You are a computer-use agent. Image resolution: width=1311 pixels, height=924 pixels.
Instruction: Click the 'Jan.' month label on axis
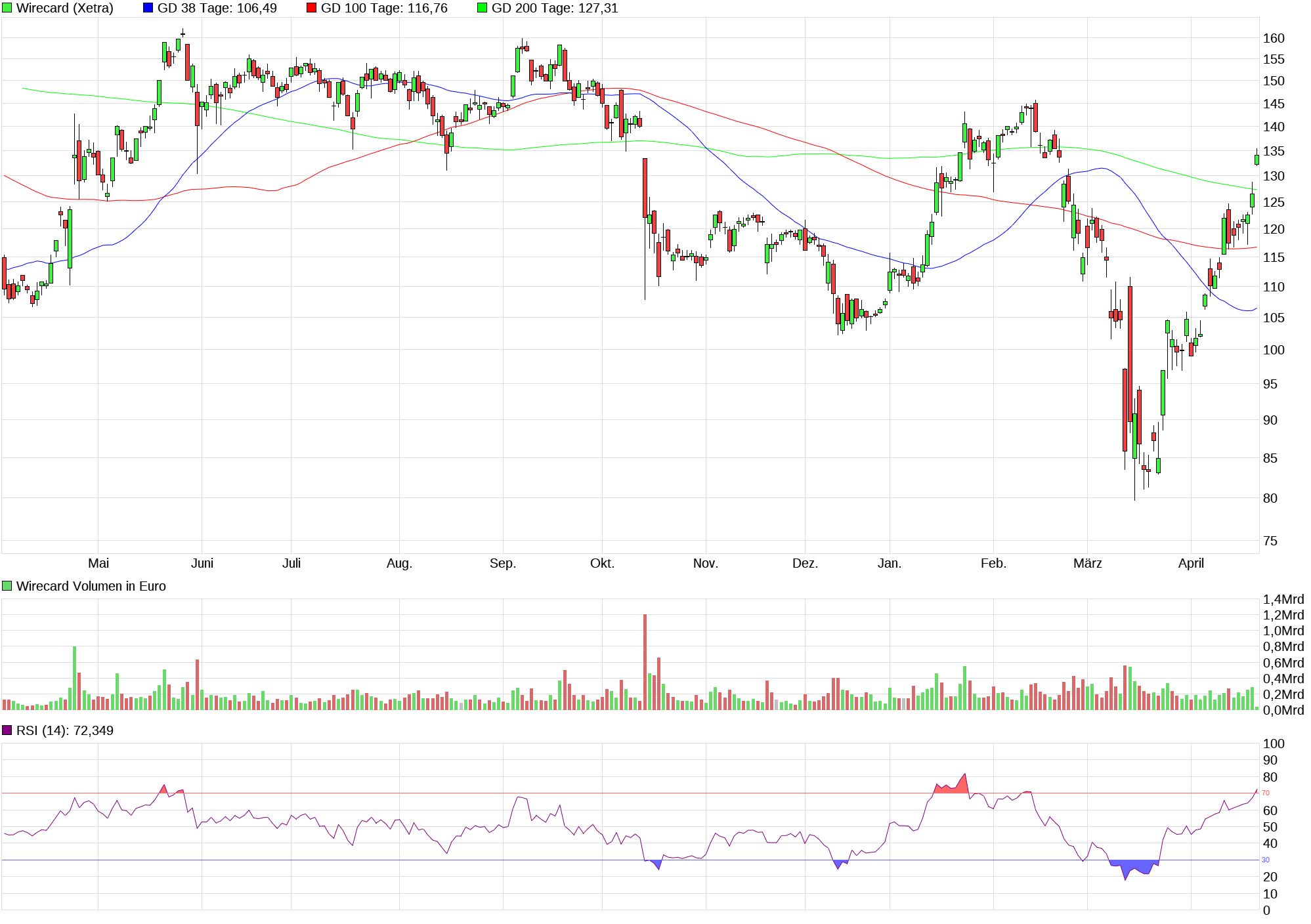coord(890,563)
